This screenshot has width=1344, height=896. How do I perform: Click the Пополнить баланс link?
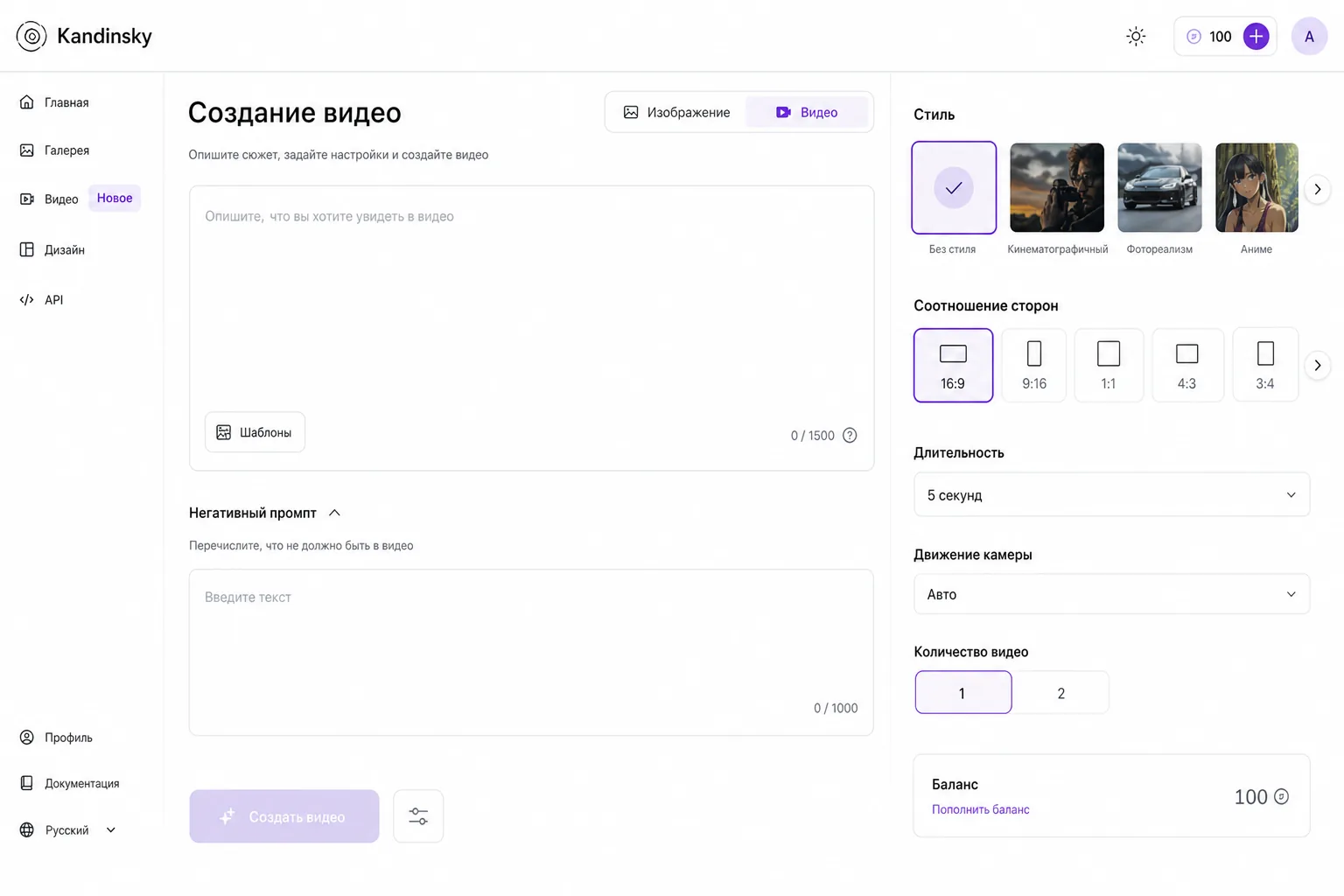click(x=980, y=809)
